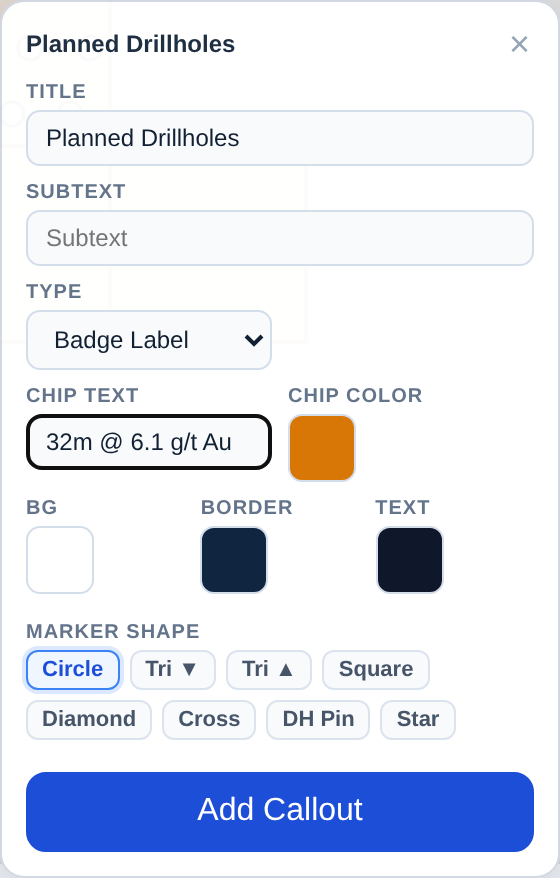This screenshot has width=560, height=878.
Task: Select the Square marker shape
Action: [376, 670]
